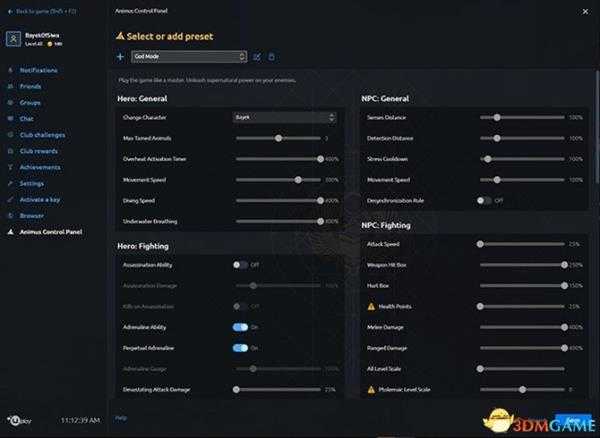The height and width of the screenshot is (438, 600).
Task: Turn off the Adrenaline Ability toggle
Action: (240, 327)
